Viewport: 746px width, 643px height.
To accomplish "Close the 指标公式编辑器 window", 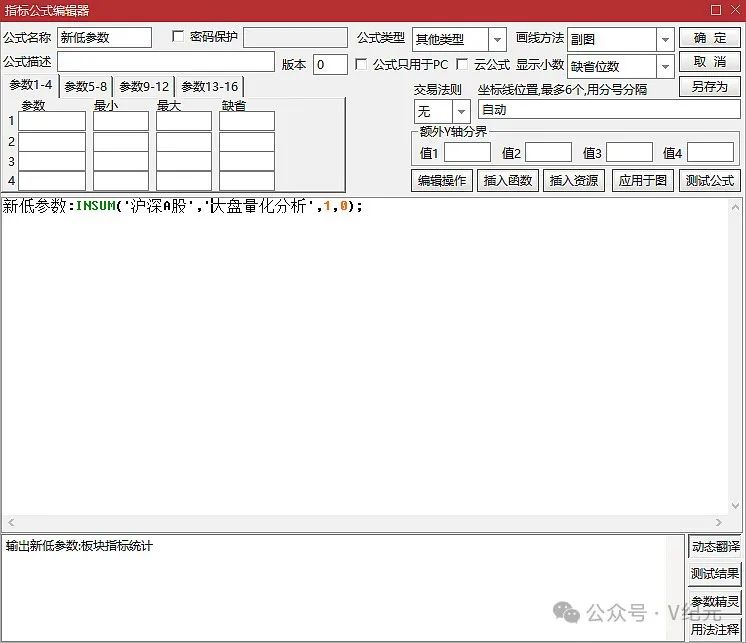I will pos(735,10).
